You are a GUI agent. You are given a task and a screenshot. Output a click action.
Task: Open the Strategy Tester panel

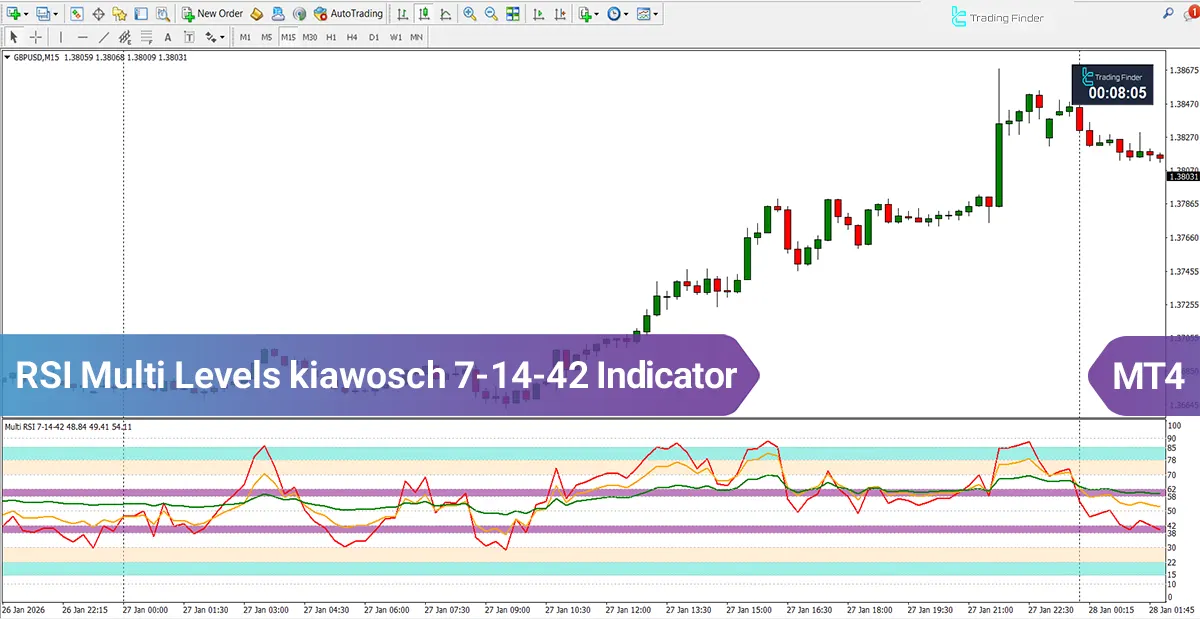click(163, 14)
